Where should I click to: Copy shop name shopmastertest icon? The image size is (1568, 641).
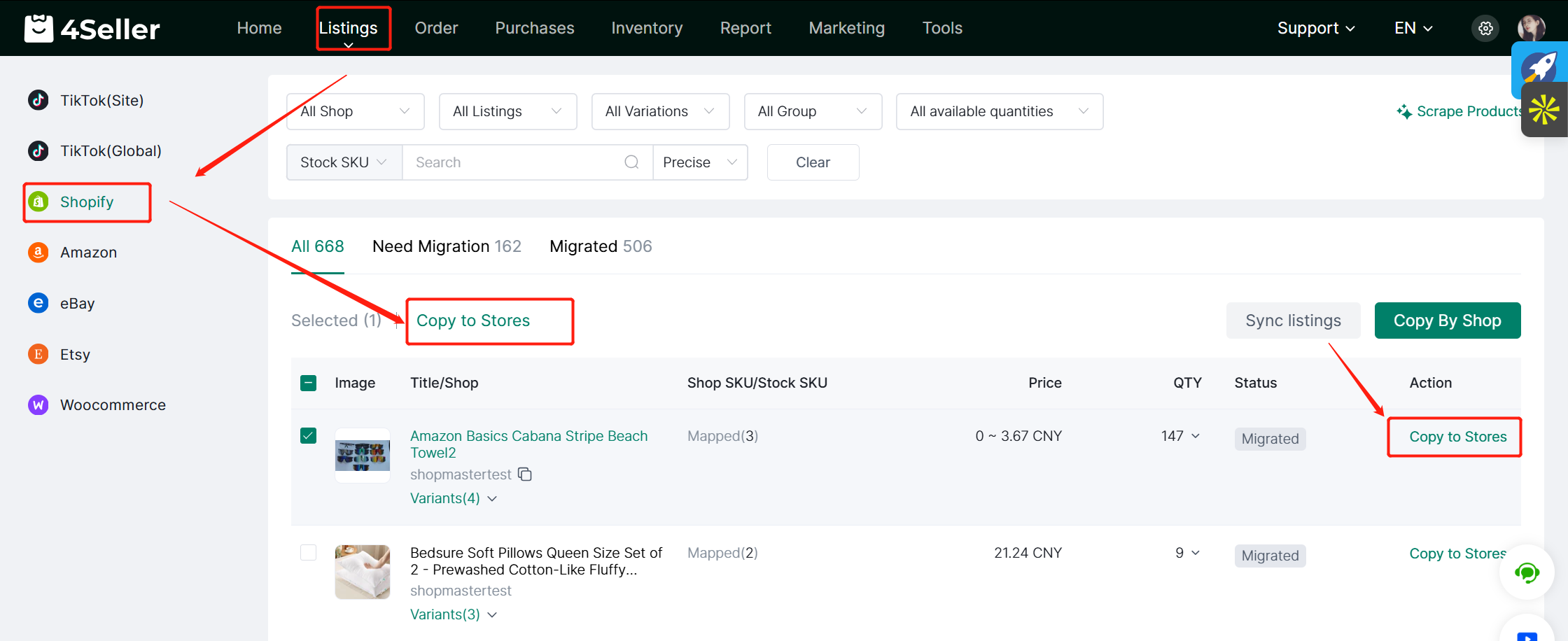[x=525, y=474]
